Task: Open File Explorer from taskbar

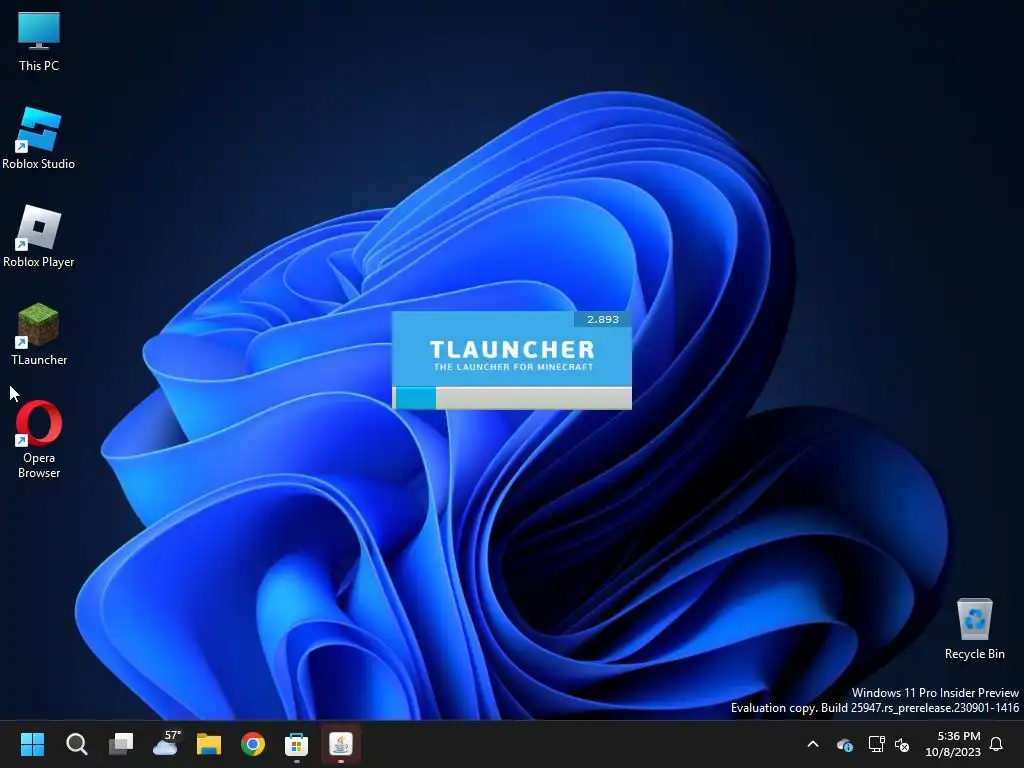Action: pyautogui.click(x=209, y=744)
